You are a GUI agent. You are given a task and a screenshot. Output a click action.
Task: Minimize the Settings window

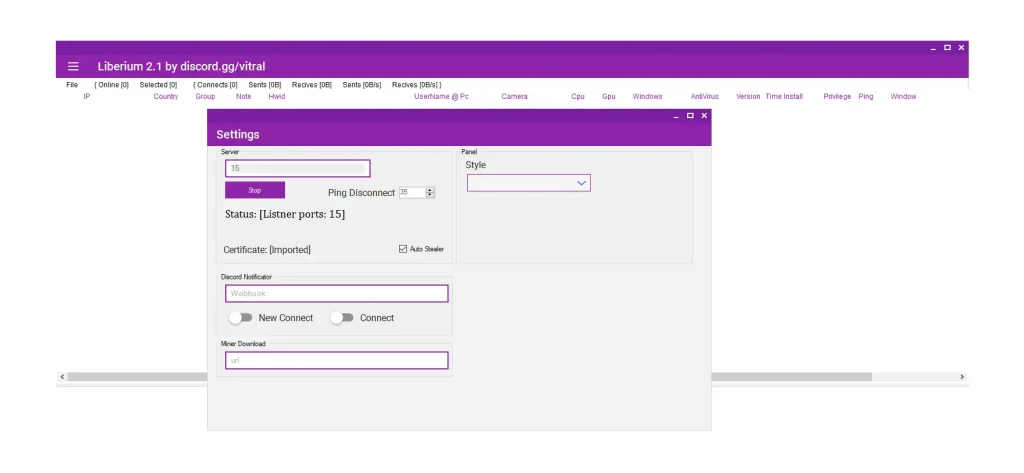pyautogui.click(x=676, y=116)
